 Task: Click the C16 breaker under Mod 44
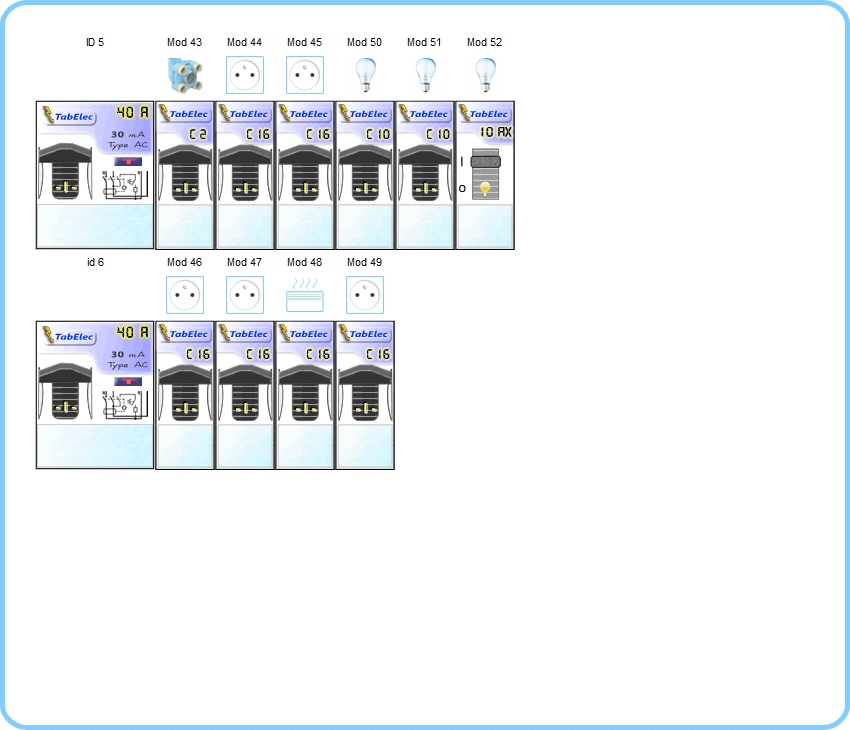tap(245, 175)
